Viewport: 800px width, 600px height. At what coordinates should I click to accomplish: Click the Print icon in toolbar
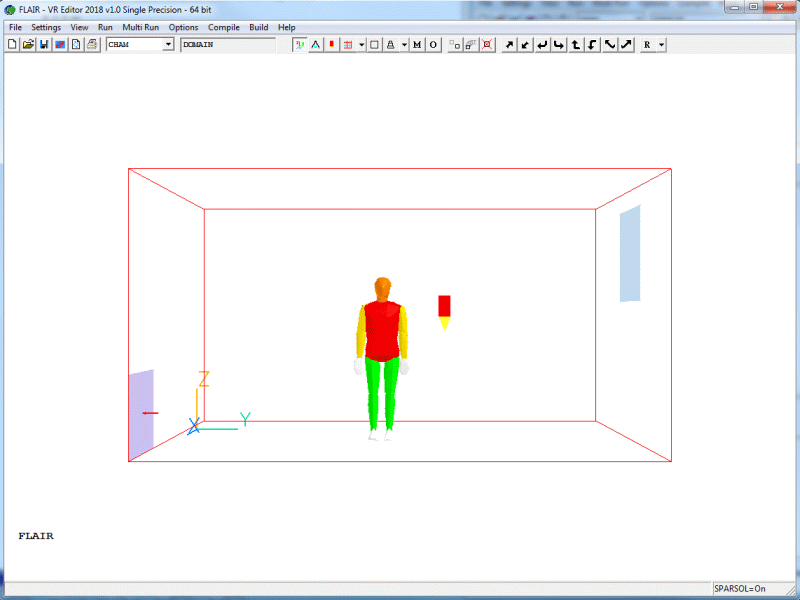[x=92, y=45]
